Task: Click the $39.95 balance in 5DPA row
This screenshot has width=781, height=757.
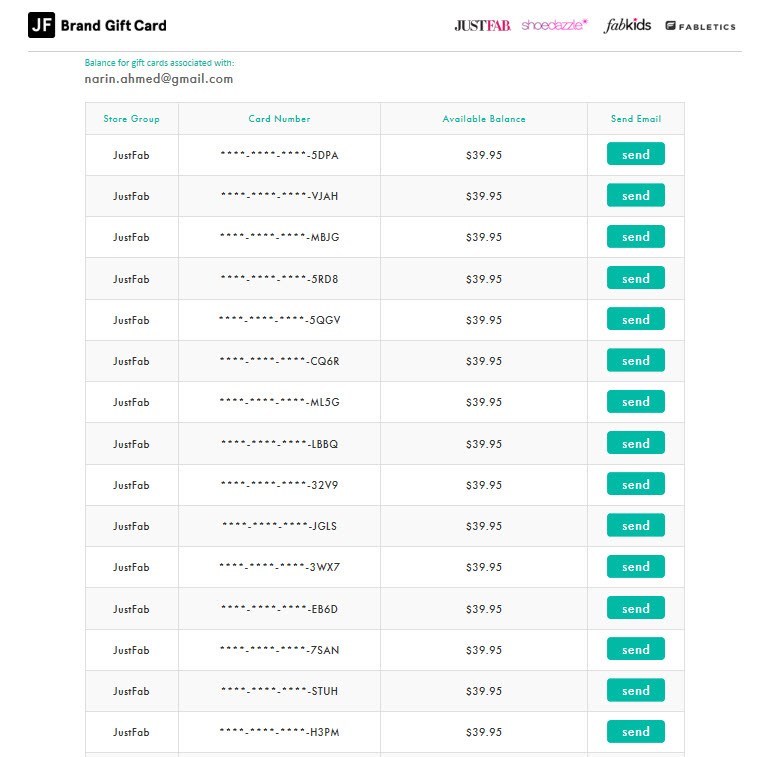Action: [x=484, y=155]
